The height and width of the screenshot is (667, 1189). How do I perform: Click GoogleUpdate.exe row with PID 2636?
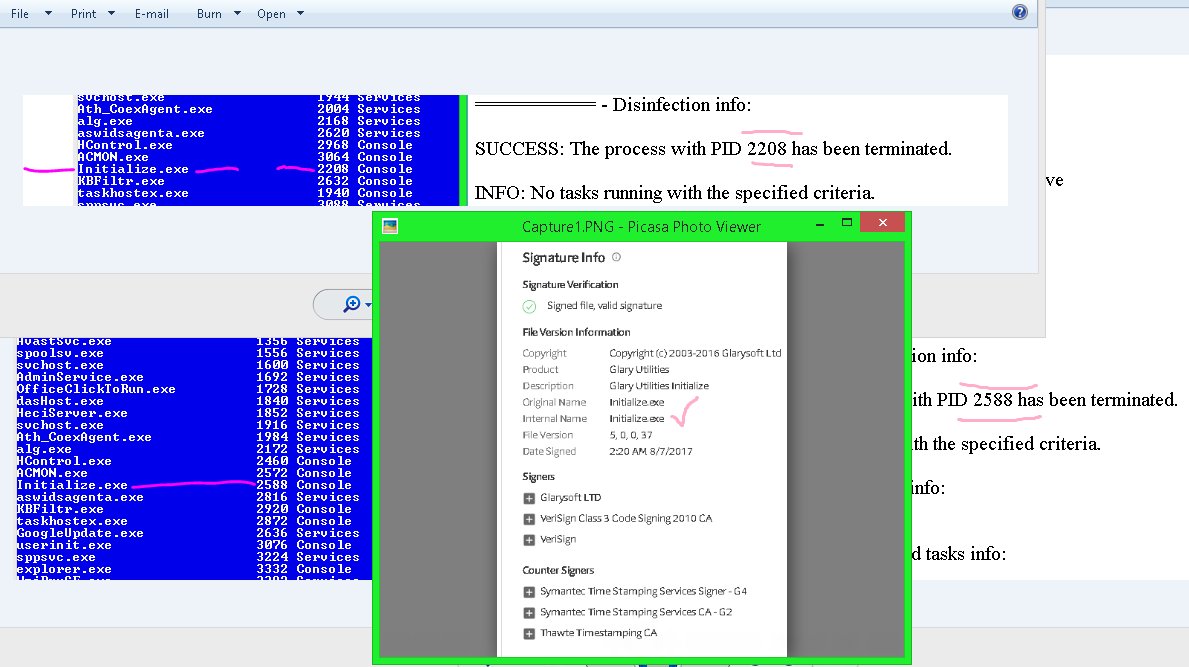188,534
